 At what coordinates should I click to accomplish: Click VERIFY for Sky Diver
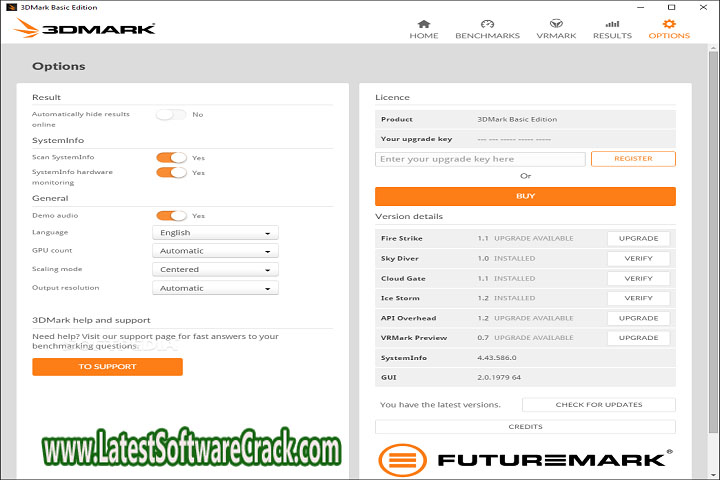click(638, 259)
